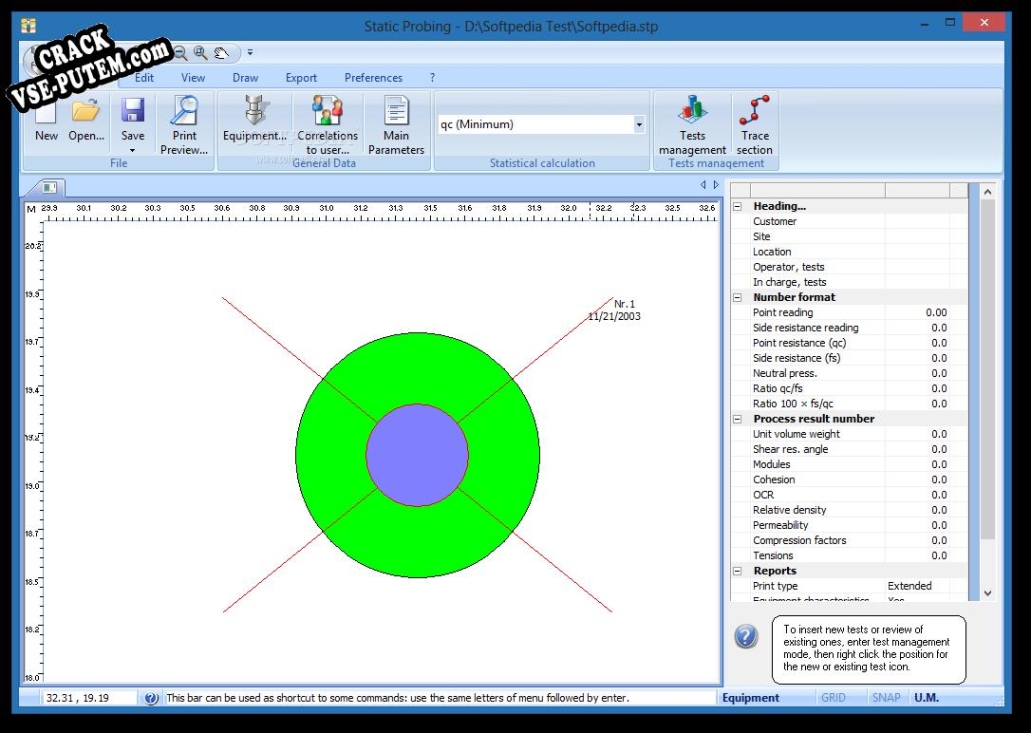Open the quick access toolbar customize arrow
This screenshot has height=733, width=1031.
[x=250, y=53]
